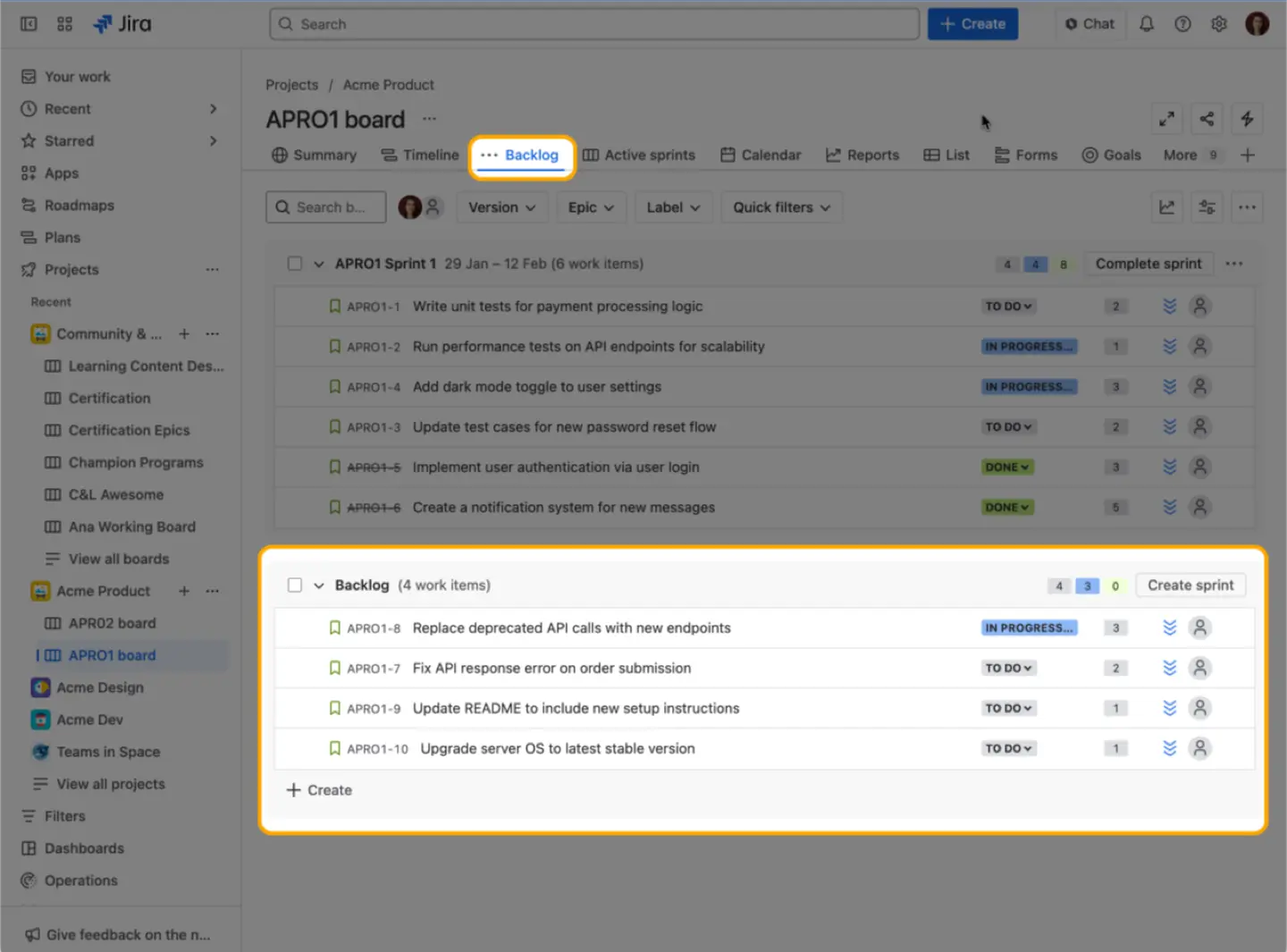Select the checkbox for APRO1 Sprint 1

point(295,264)
